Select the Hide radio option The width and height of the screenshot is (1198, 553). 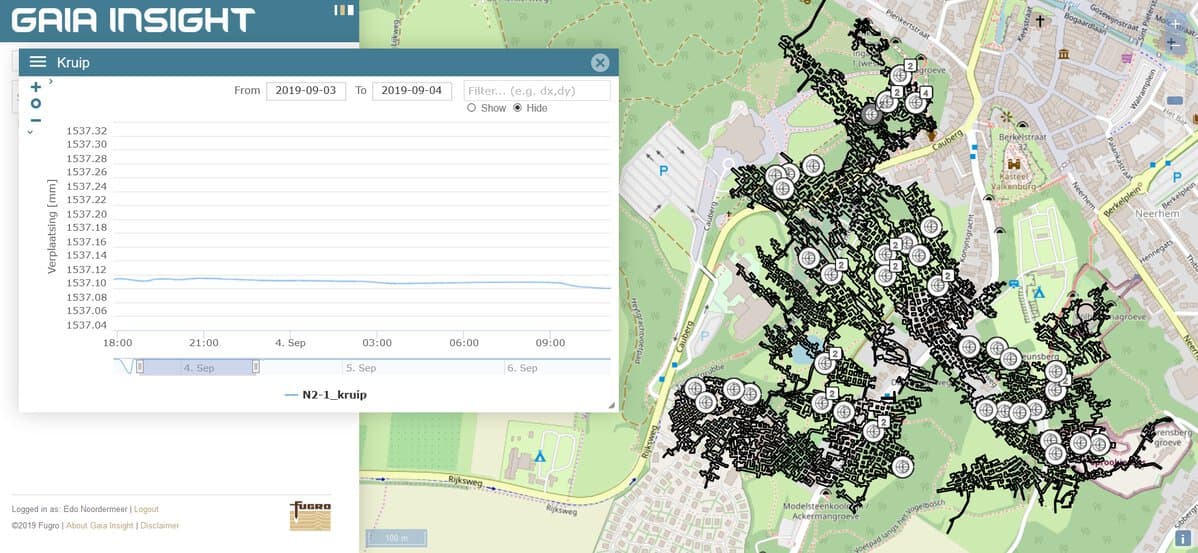517,108
